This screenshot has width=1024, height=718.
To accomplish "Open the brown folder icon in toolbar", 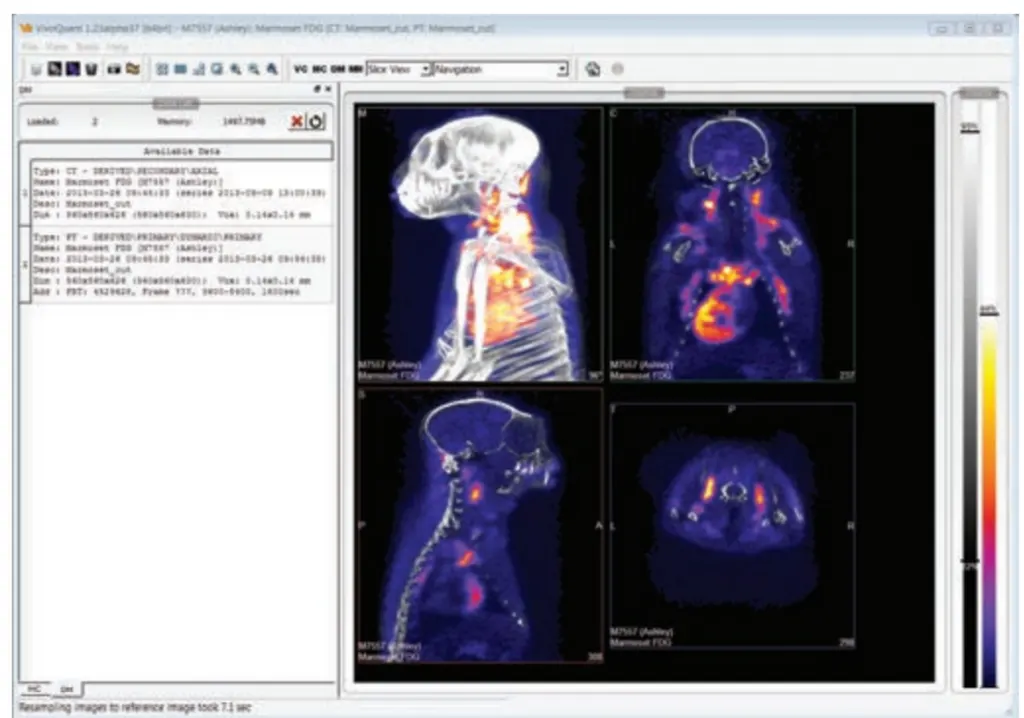I will point(133,69).
